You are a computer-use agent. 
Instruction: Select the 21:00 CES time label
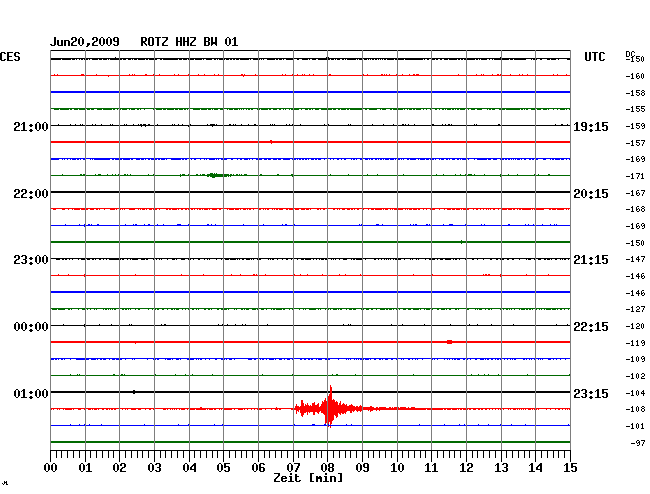(x=31, y=127)
